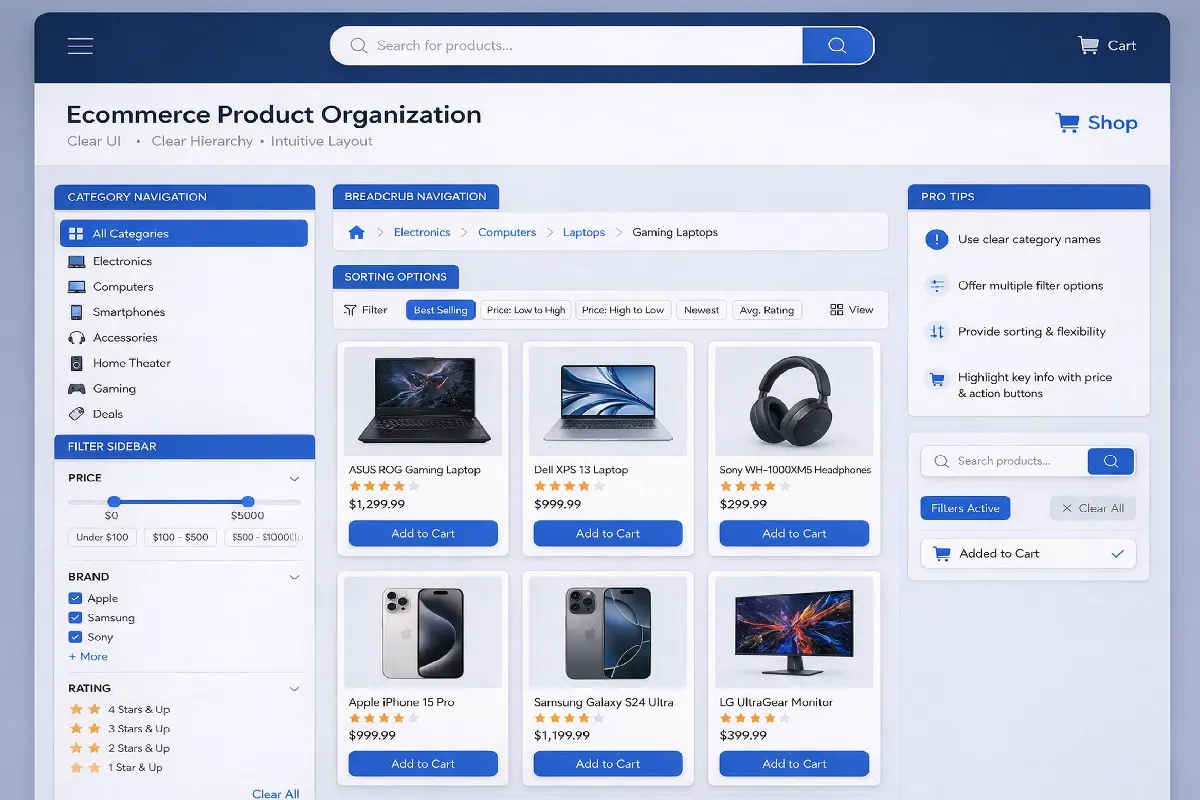Sort by Avg. Rating
The image size is (1200, 800).
pyautogui.click(x=767, y=310)
